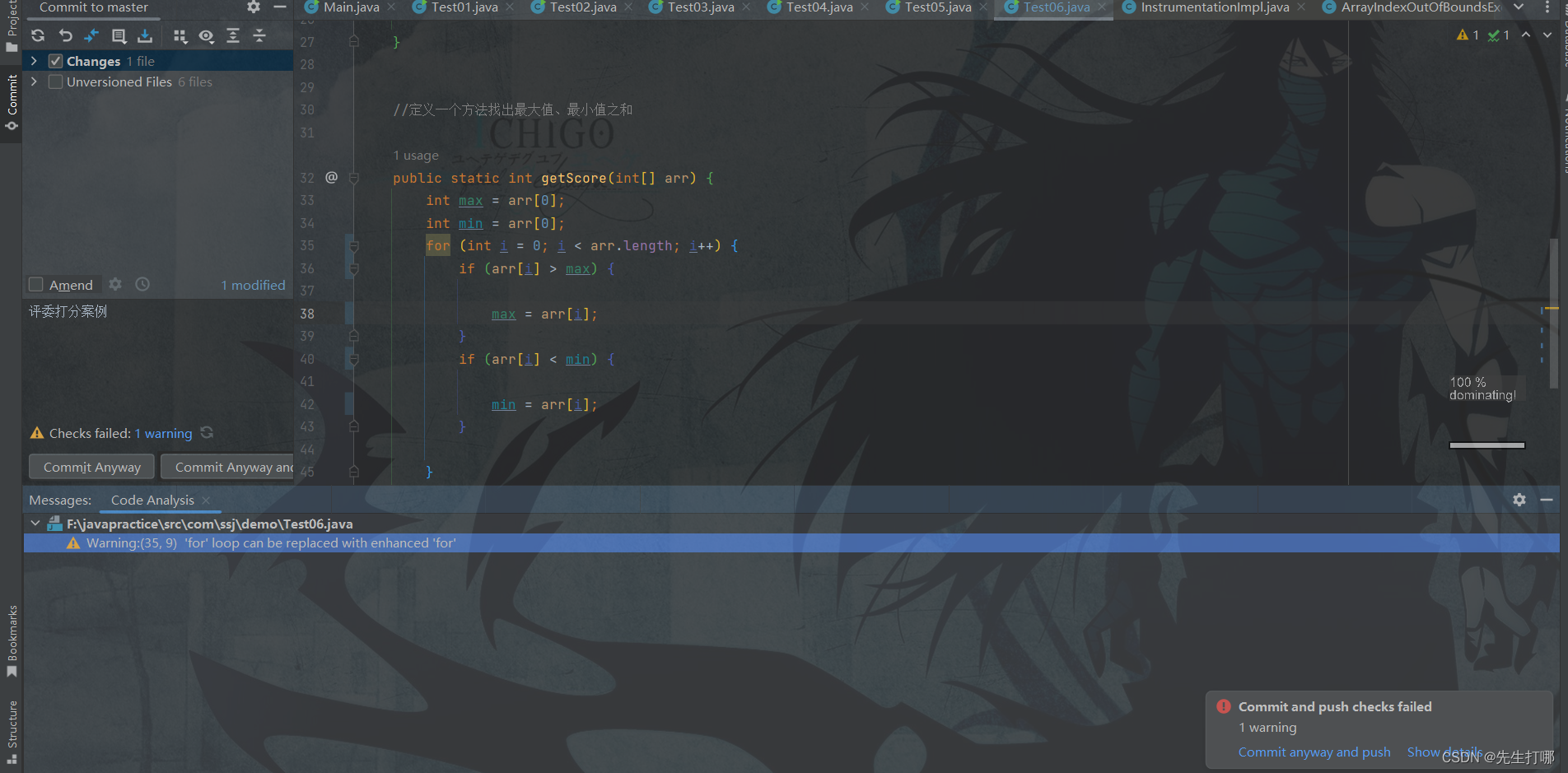Select the Code Analysis tab
Screen dimensions: 1568x773
152,501
